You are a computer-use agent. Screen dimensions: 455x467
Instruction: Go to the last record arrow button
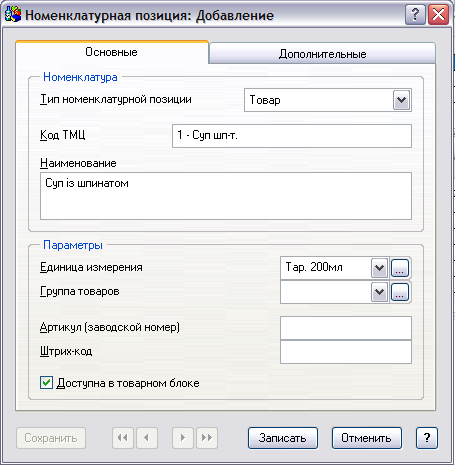[x=207, y=438]
